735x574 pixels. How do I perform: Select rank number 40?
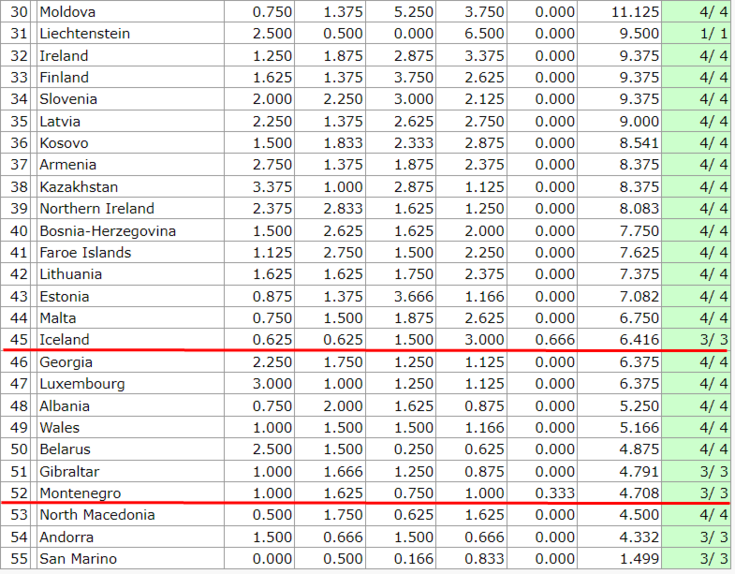tap(19, 231)
